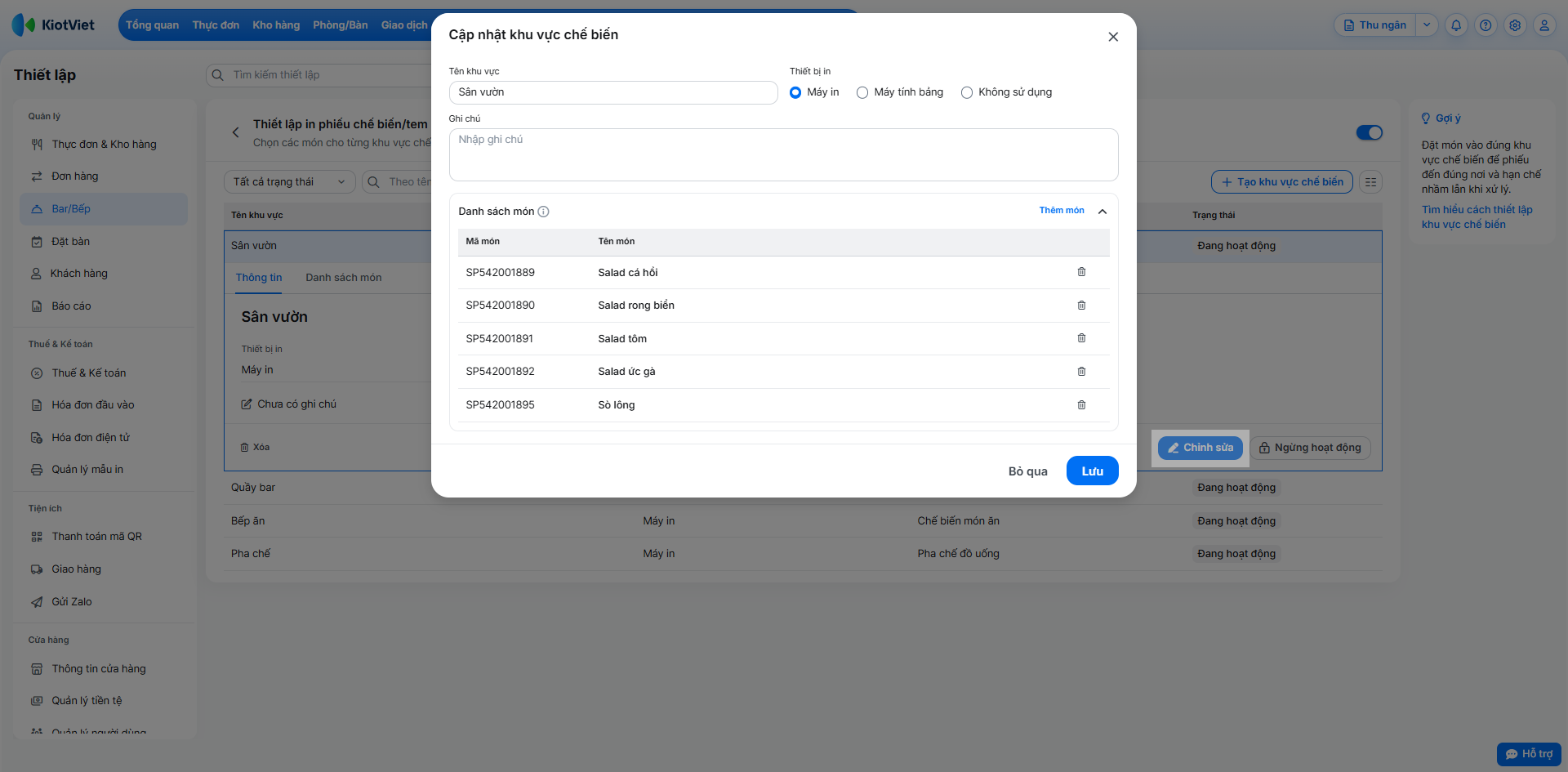The image size is (1568, 772).
Task: Click the Thêm món link
Action: [x=1062, y=211]
